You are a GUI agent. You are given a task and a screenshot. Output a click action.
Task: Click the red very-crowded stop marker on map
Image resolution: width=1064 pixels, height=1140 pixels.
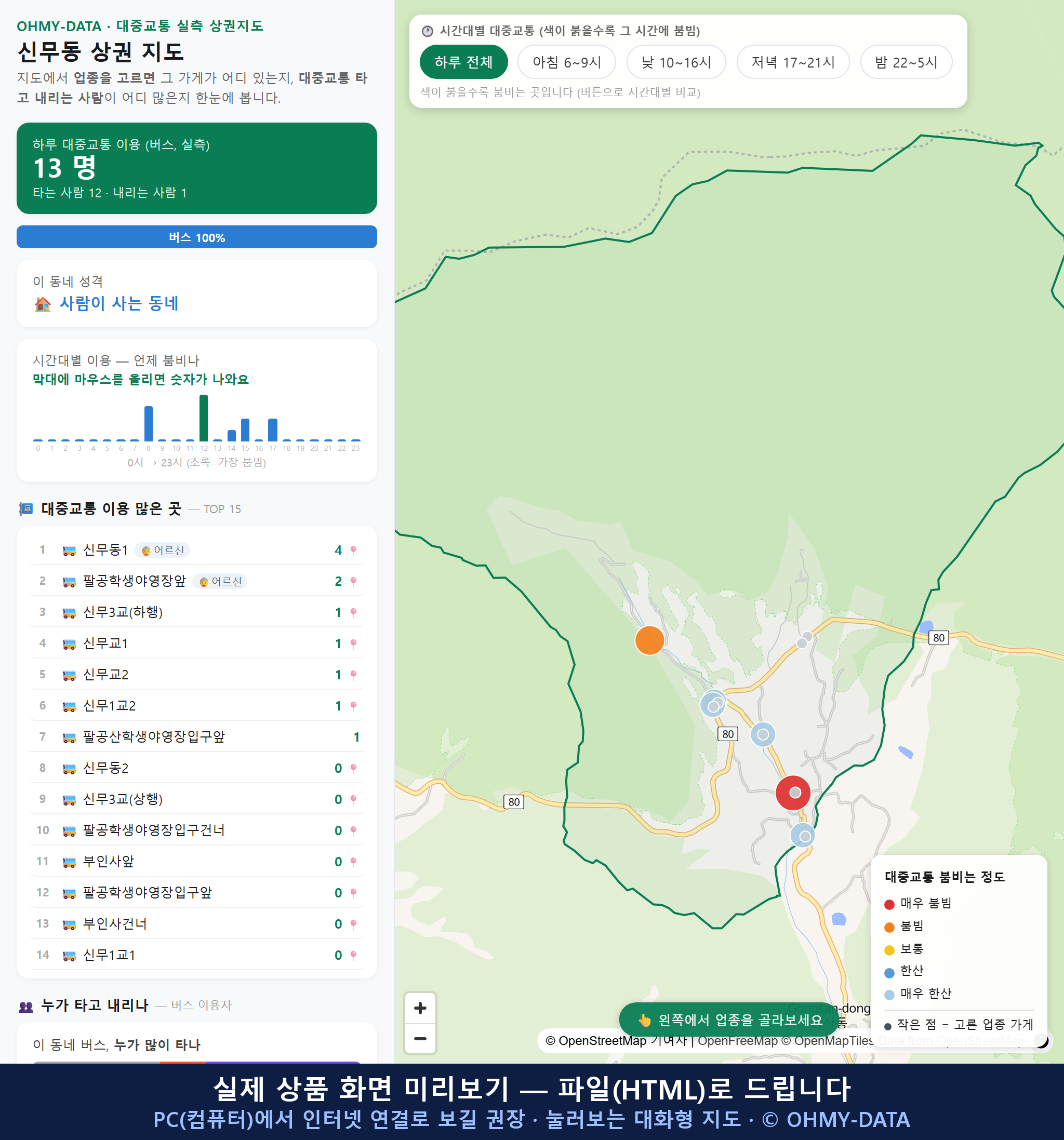tap(793, 793)
